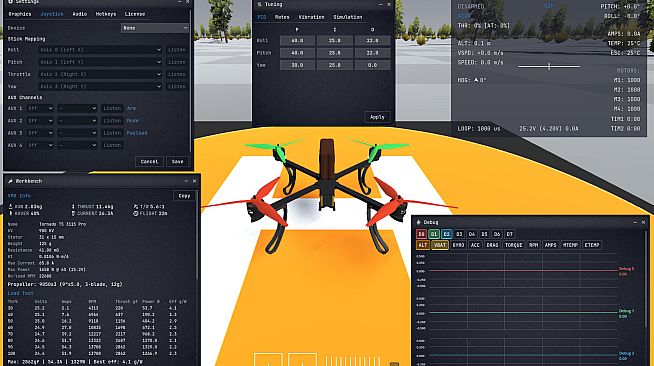Minimize the Tuning window

[x=380, y=5]
